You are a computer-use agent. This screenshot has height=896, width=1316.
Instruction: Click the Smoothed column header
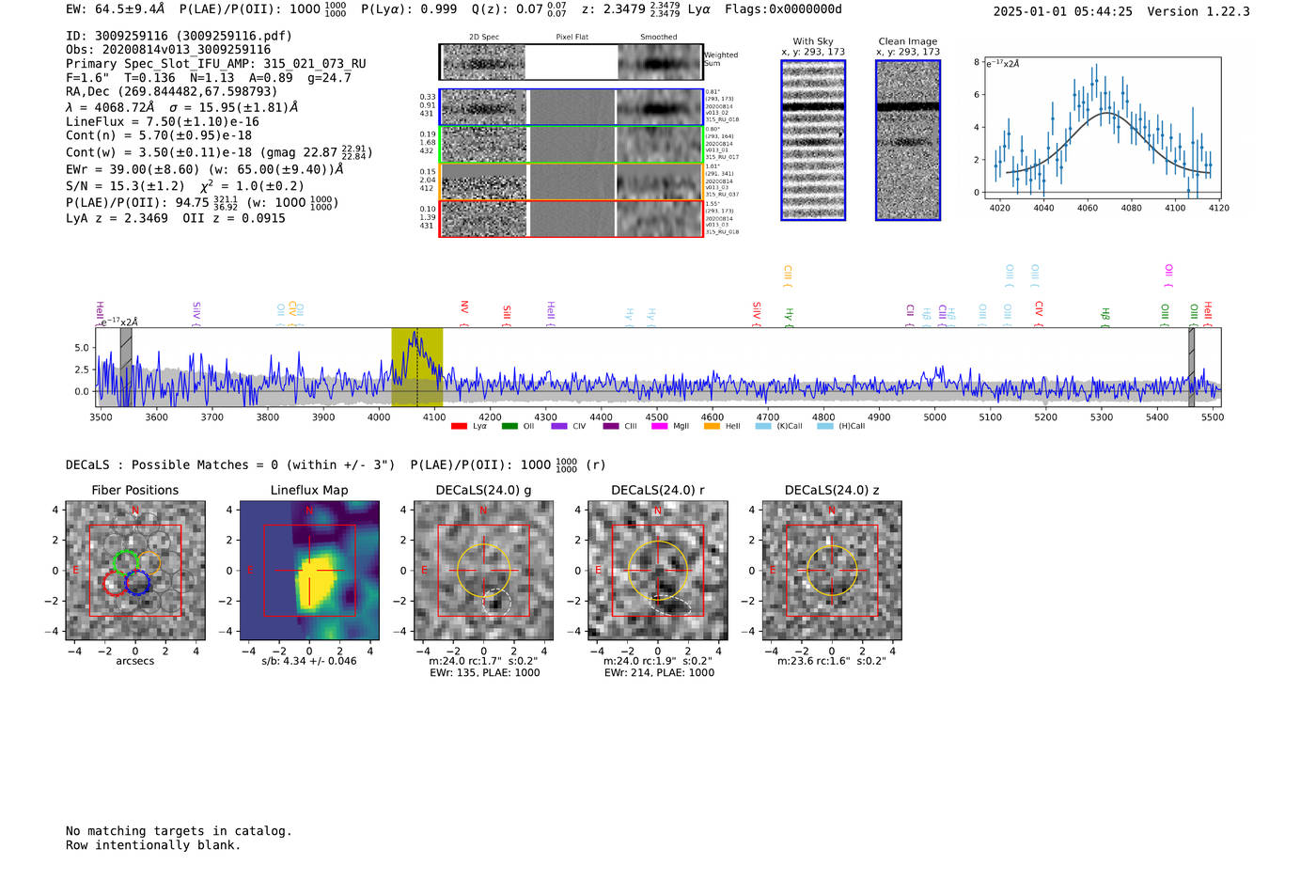658,37
